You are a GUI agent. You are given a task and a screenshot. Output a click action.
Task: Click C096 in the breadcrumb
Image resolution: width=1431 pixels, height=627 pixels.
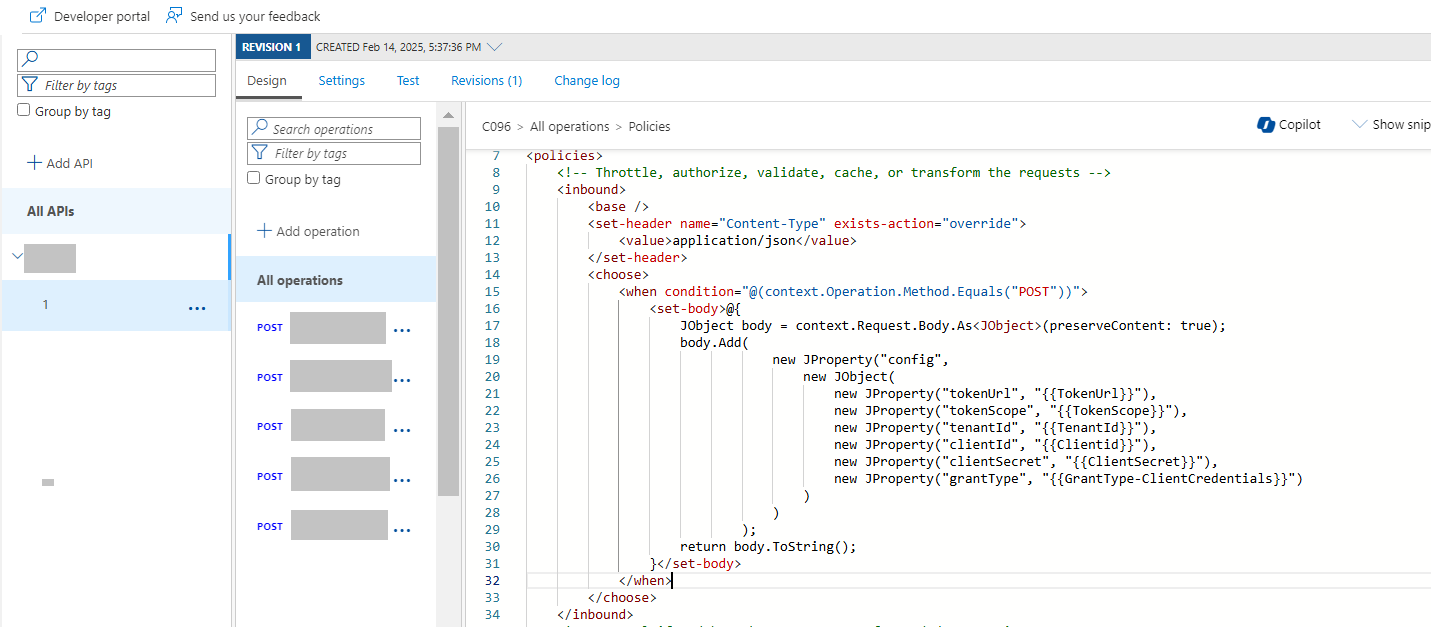coord(496,127)
